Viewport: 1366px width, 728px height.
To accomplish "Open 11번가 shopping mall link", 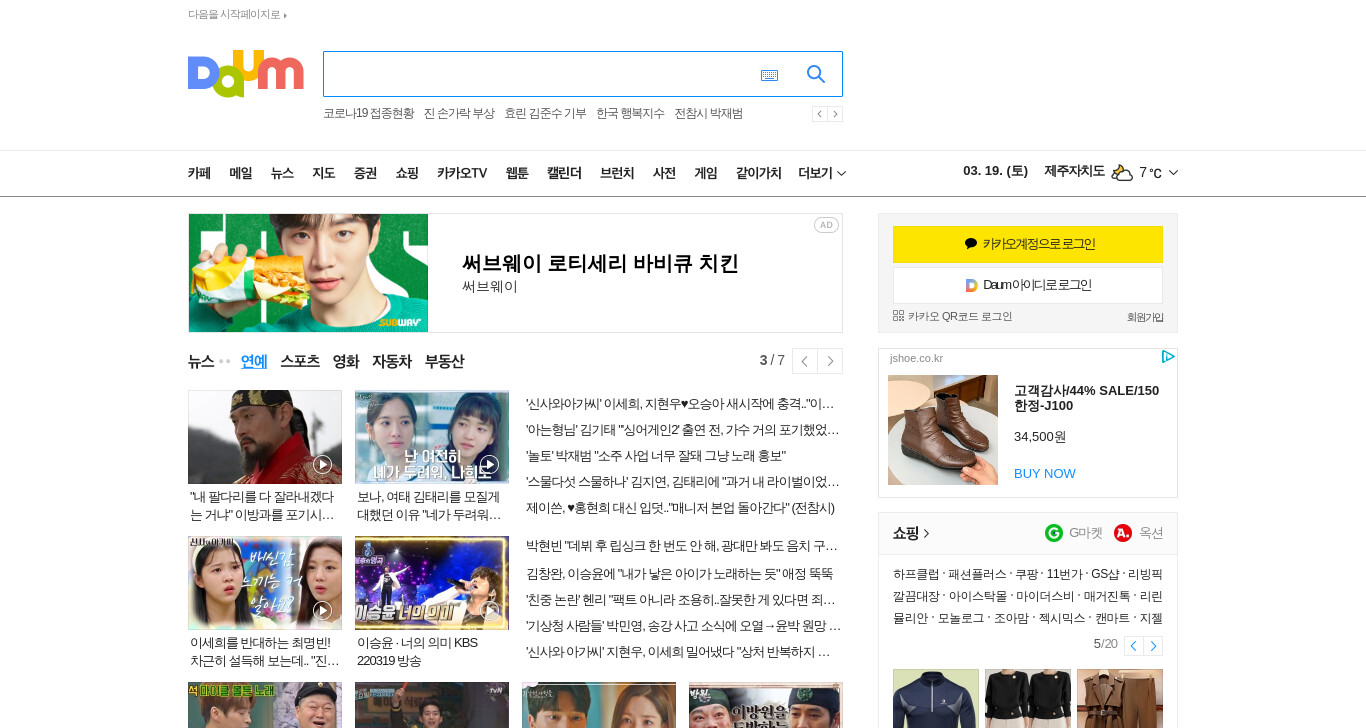I will click(x=1064, y=574).
